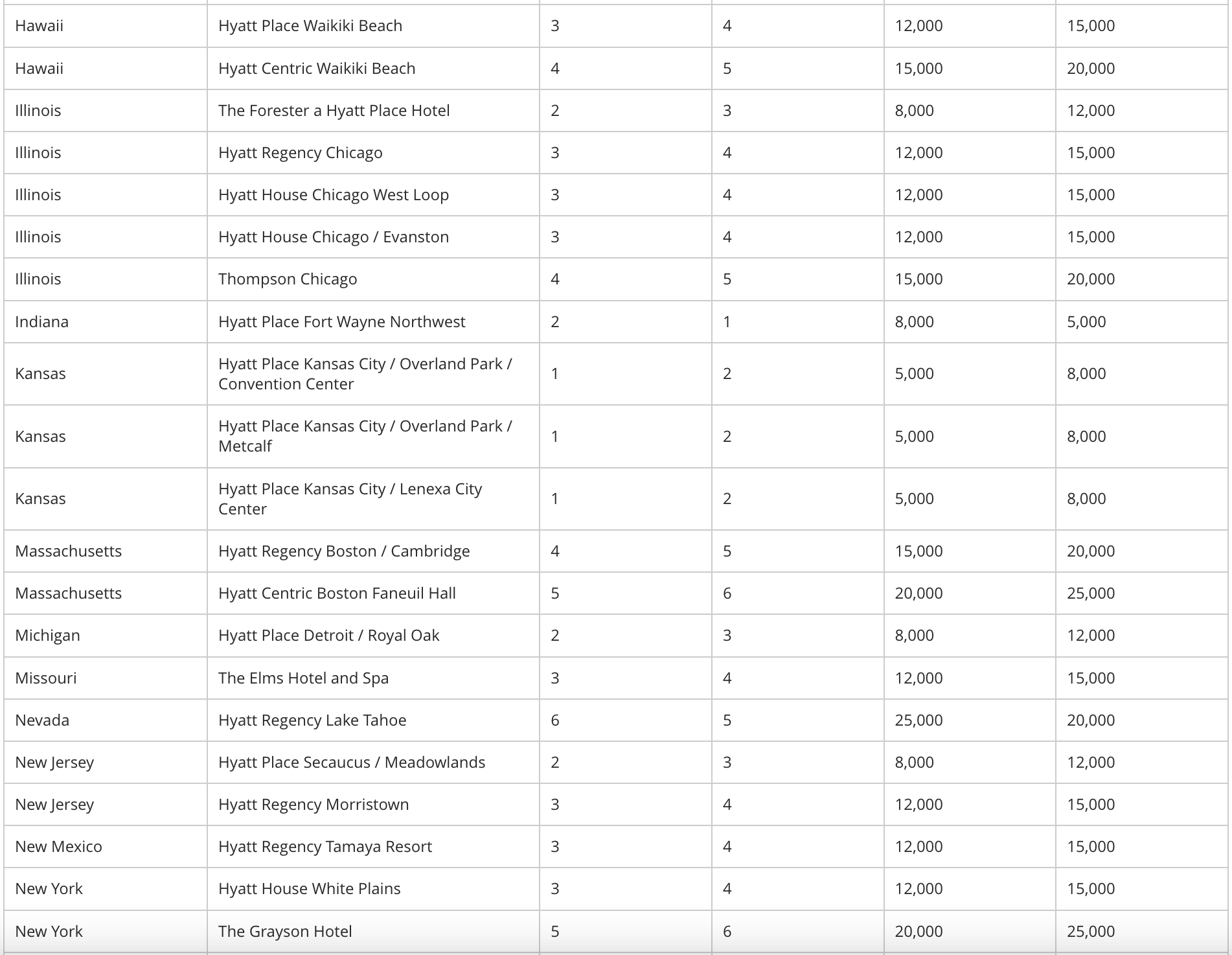Click the 5,000 points value for Fort Wayne
Screen dimensions: 1232x955
[x=1086, y=321]
